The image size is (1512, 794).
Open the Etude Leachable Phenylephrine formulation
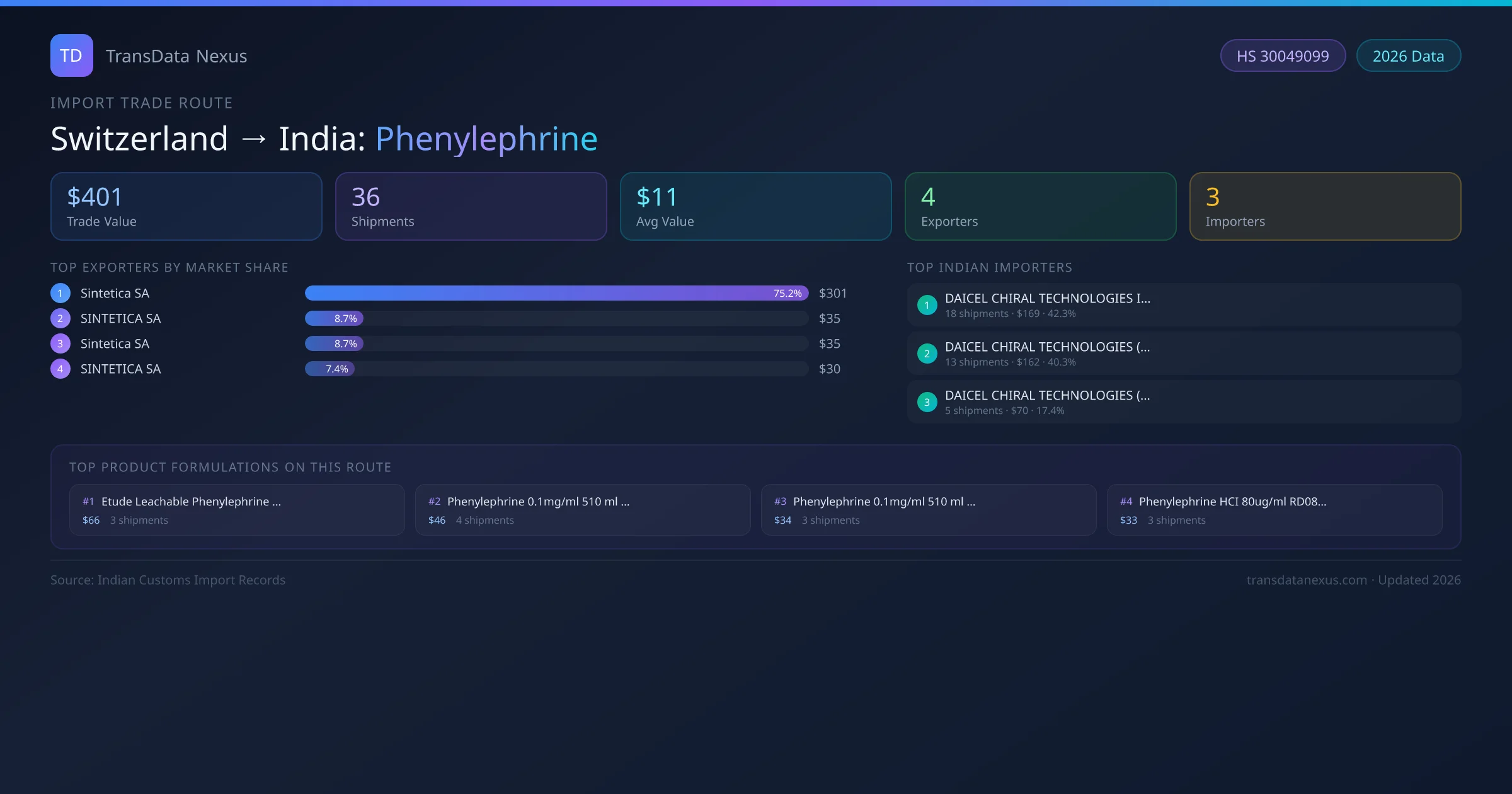(x=237, y=510)
